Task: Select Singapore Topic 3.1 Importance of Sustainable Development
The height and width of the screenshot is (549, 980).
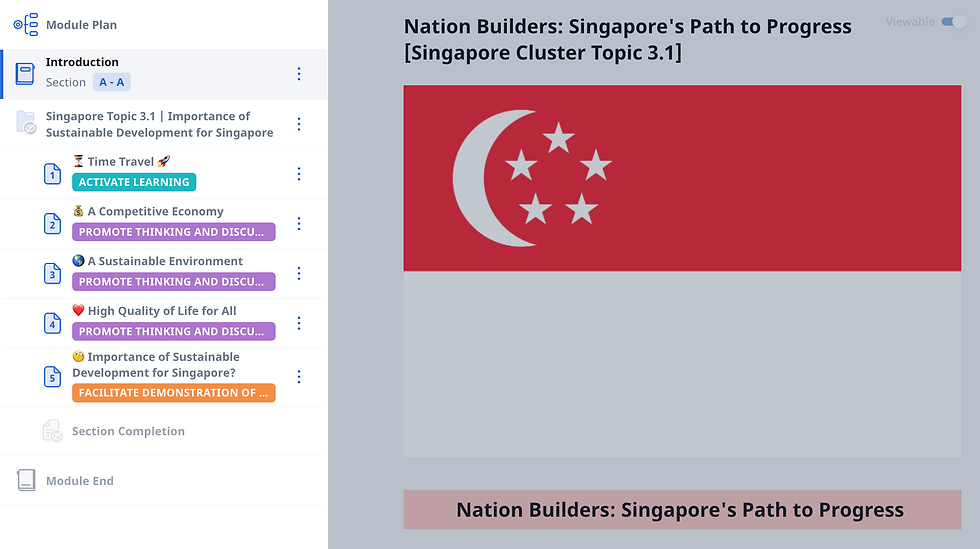Action: (164, 124)
